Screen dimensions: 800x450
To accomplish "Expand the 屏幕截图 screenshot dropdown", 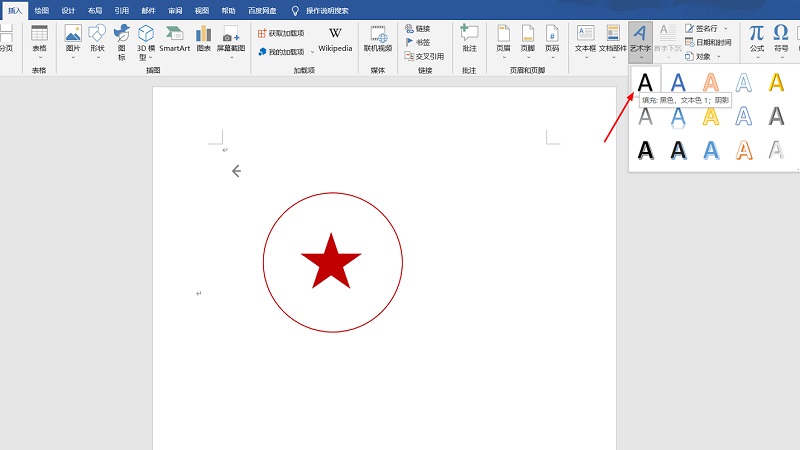I will pos(230,57).
